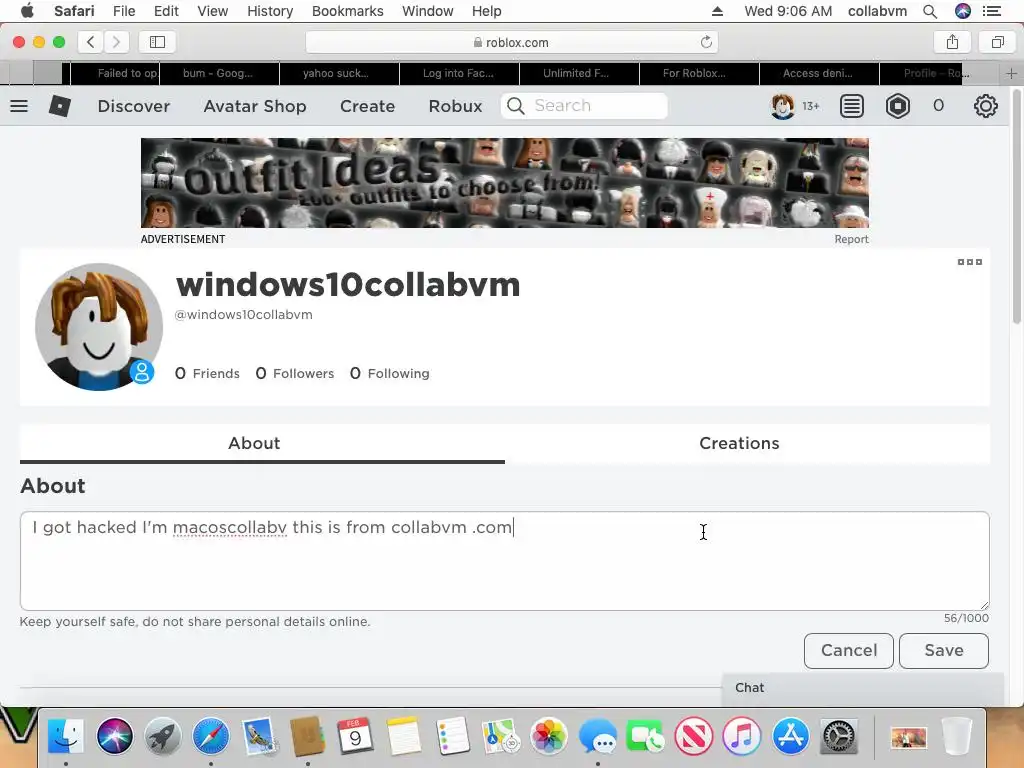This screenshot has width=1024, height=768.
Task: Open News app from the Dock
Action: [693, 736]
